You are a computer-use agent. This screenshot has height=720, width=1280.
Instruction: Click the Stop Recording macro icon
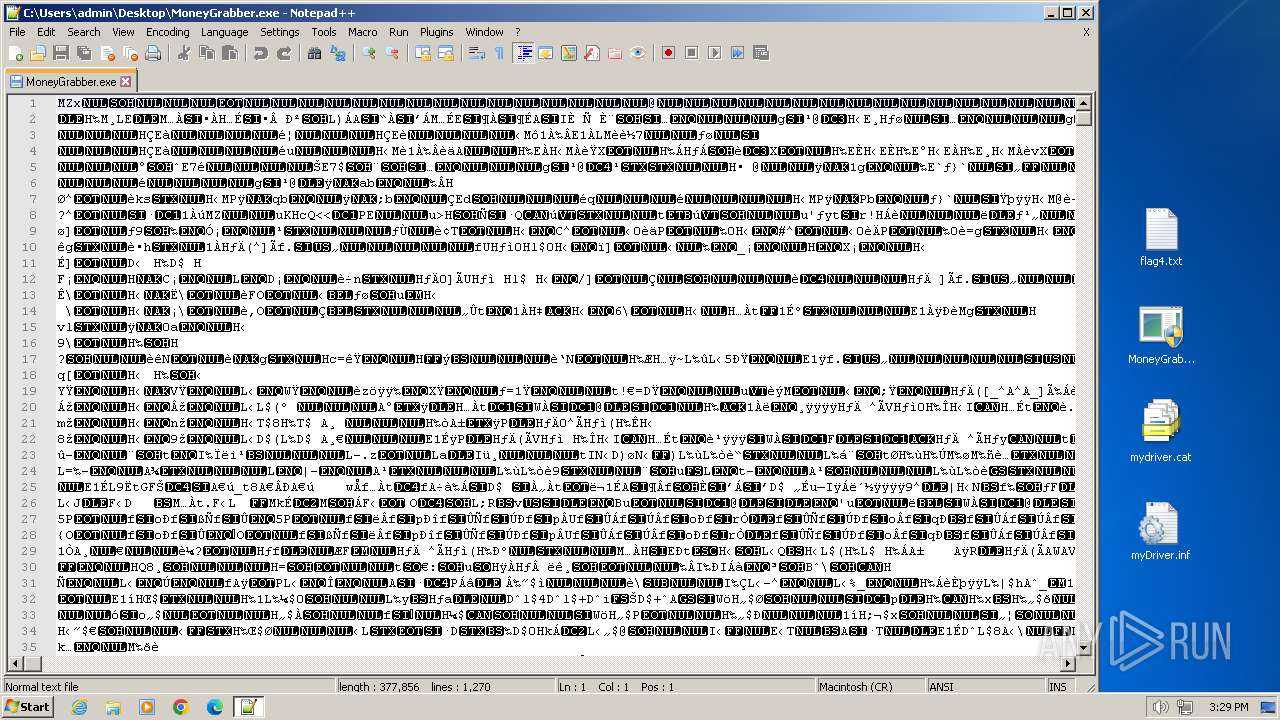point(691,53)
